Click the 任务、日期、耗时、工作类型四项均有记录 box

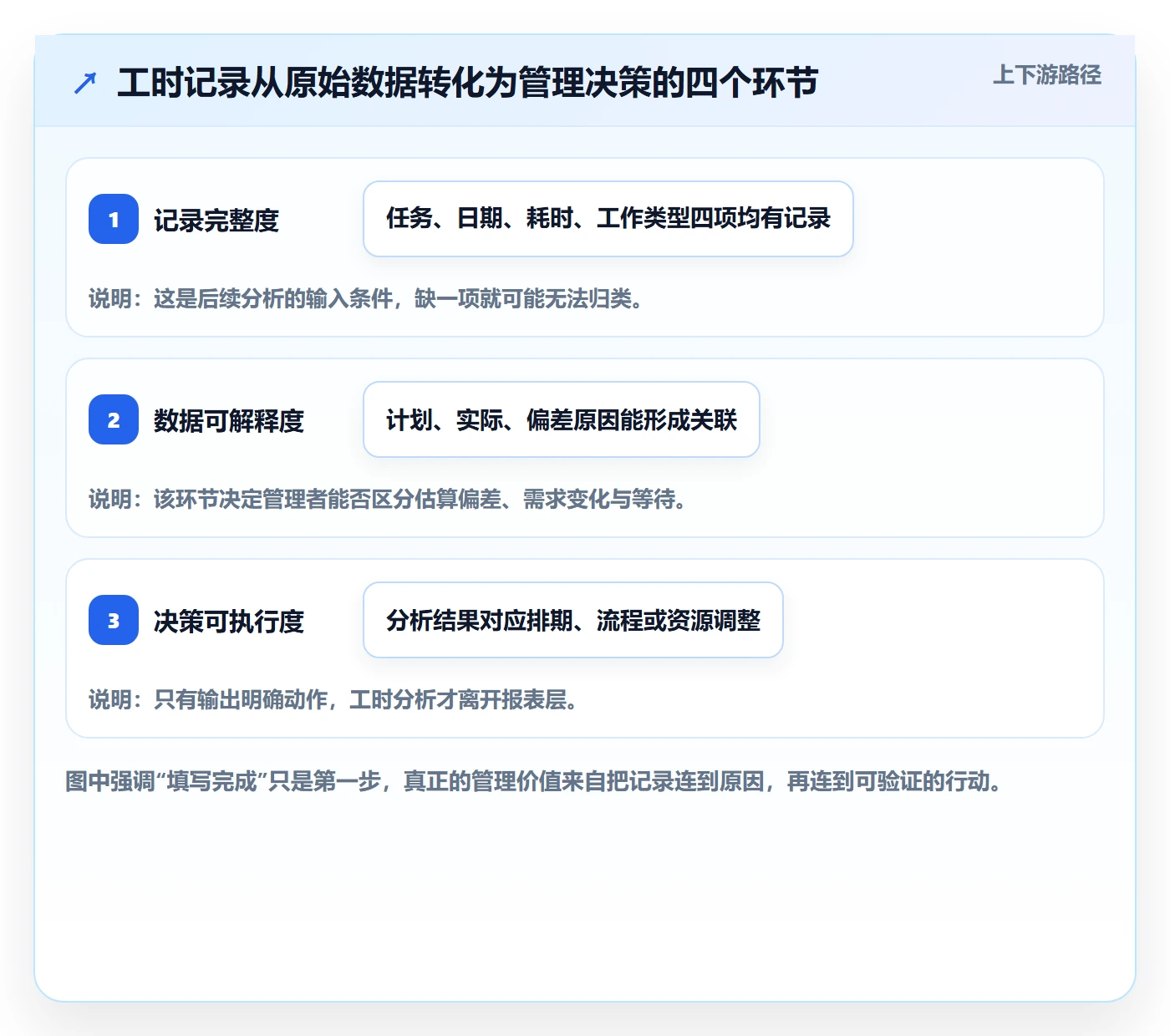[x=608, y=219]
